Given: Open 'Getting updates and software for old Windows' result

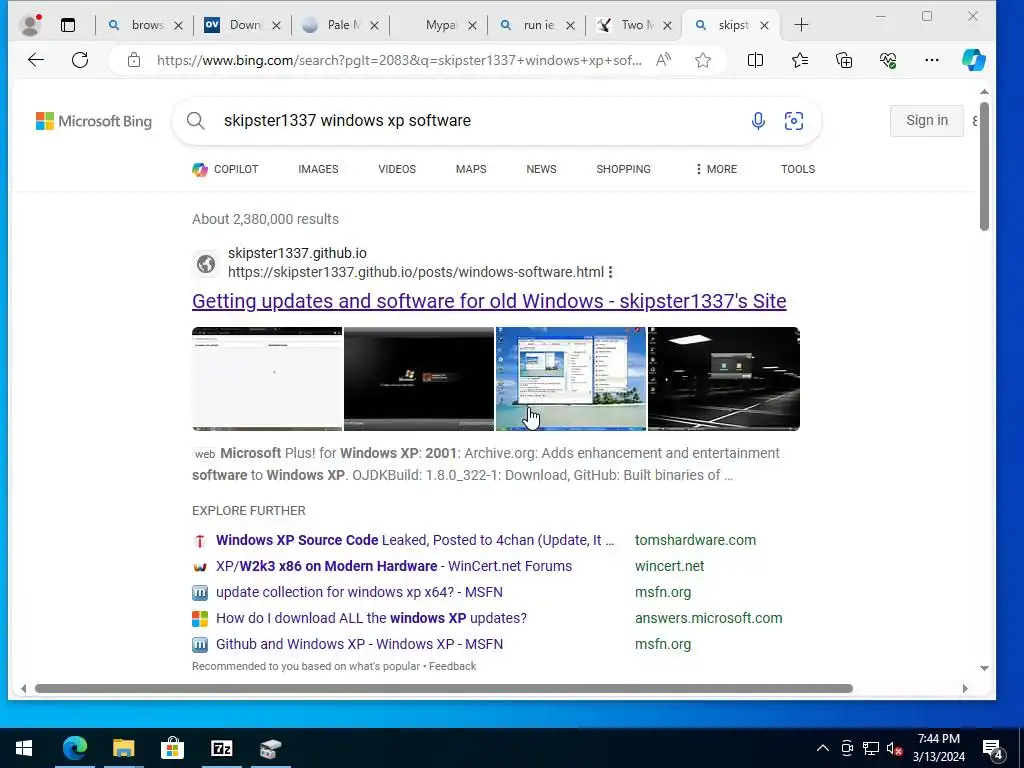Looking at the screenshot, I should (489, 301).
